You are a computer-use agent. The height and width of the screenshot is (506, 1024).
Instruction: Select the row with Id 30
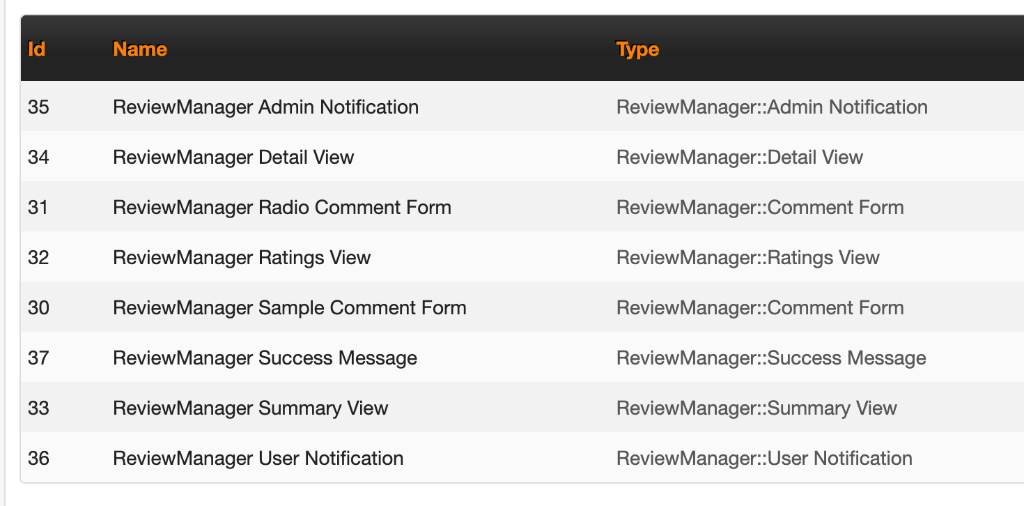tap(38, 308)
